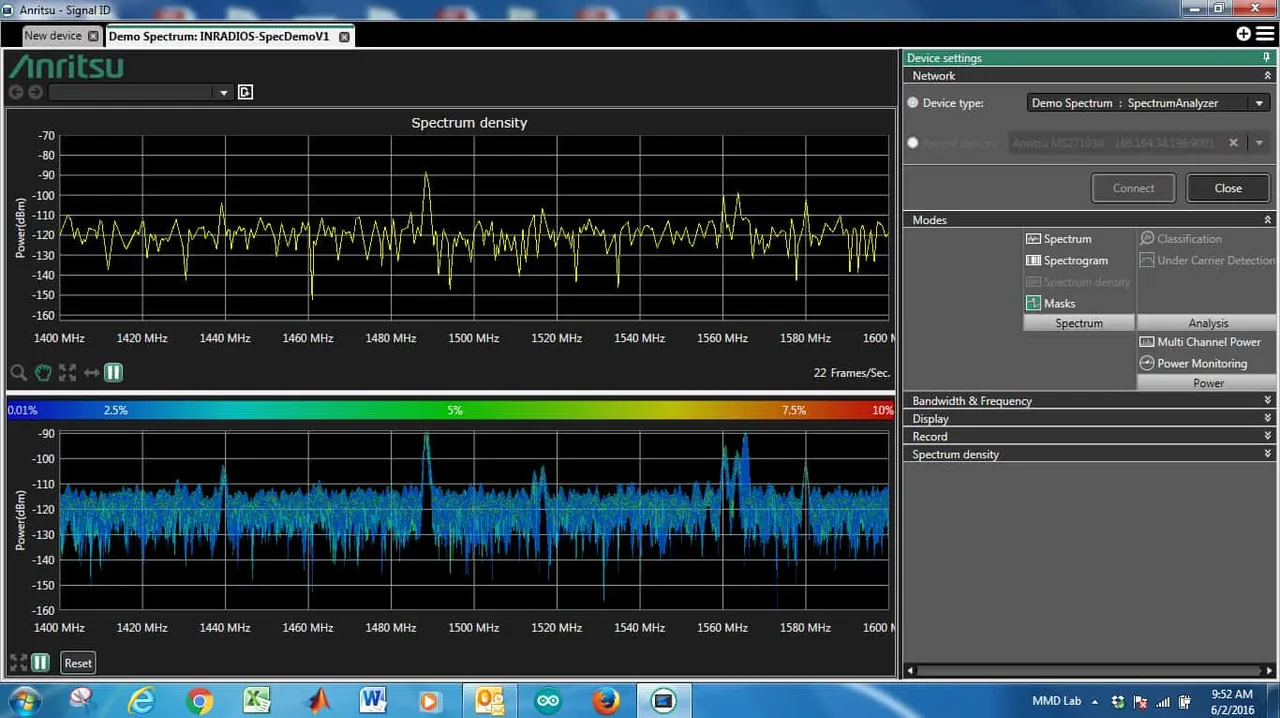1280x718 pixels.
Task: Open the Spectrogram mode
Action: [1067, 260]
